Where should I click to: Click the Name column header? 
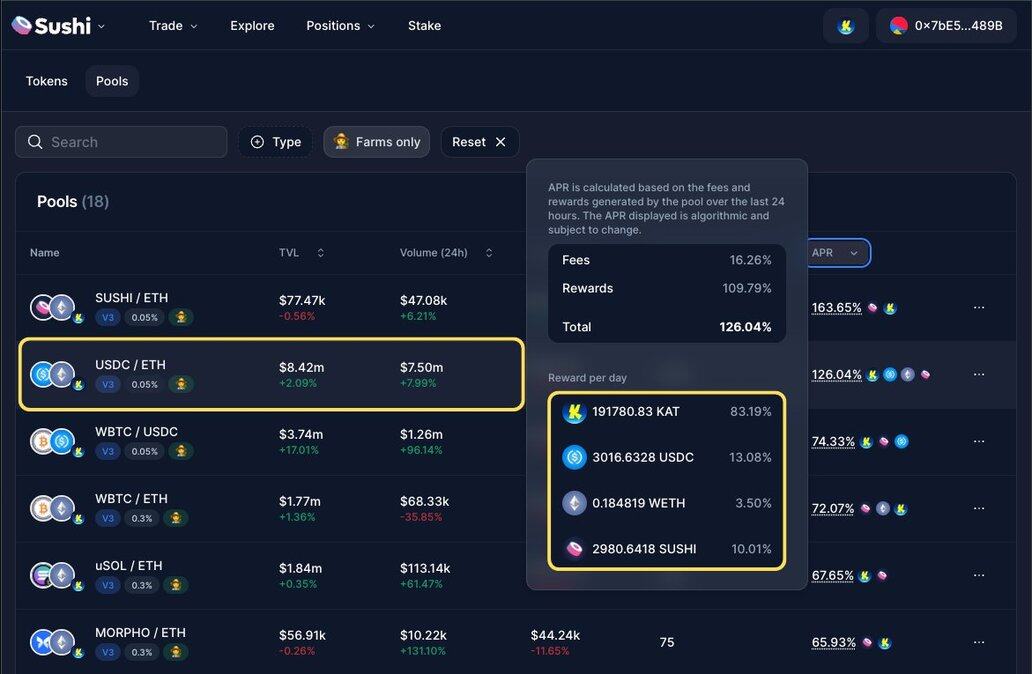[x=45, y=253]
